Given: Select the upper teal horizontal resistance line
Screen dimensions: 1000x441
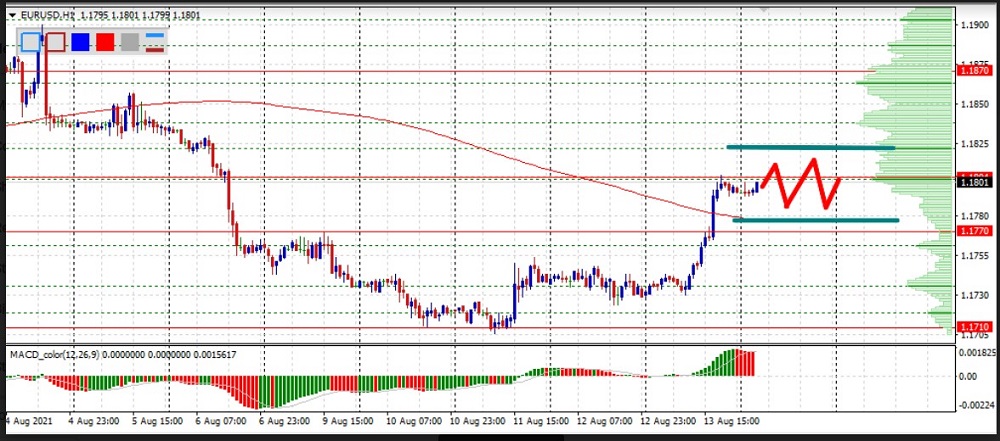Looking at the screenshot, I should click(x=810, y=148).
